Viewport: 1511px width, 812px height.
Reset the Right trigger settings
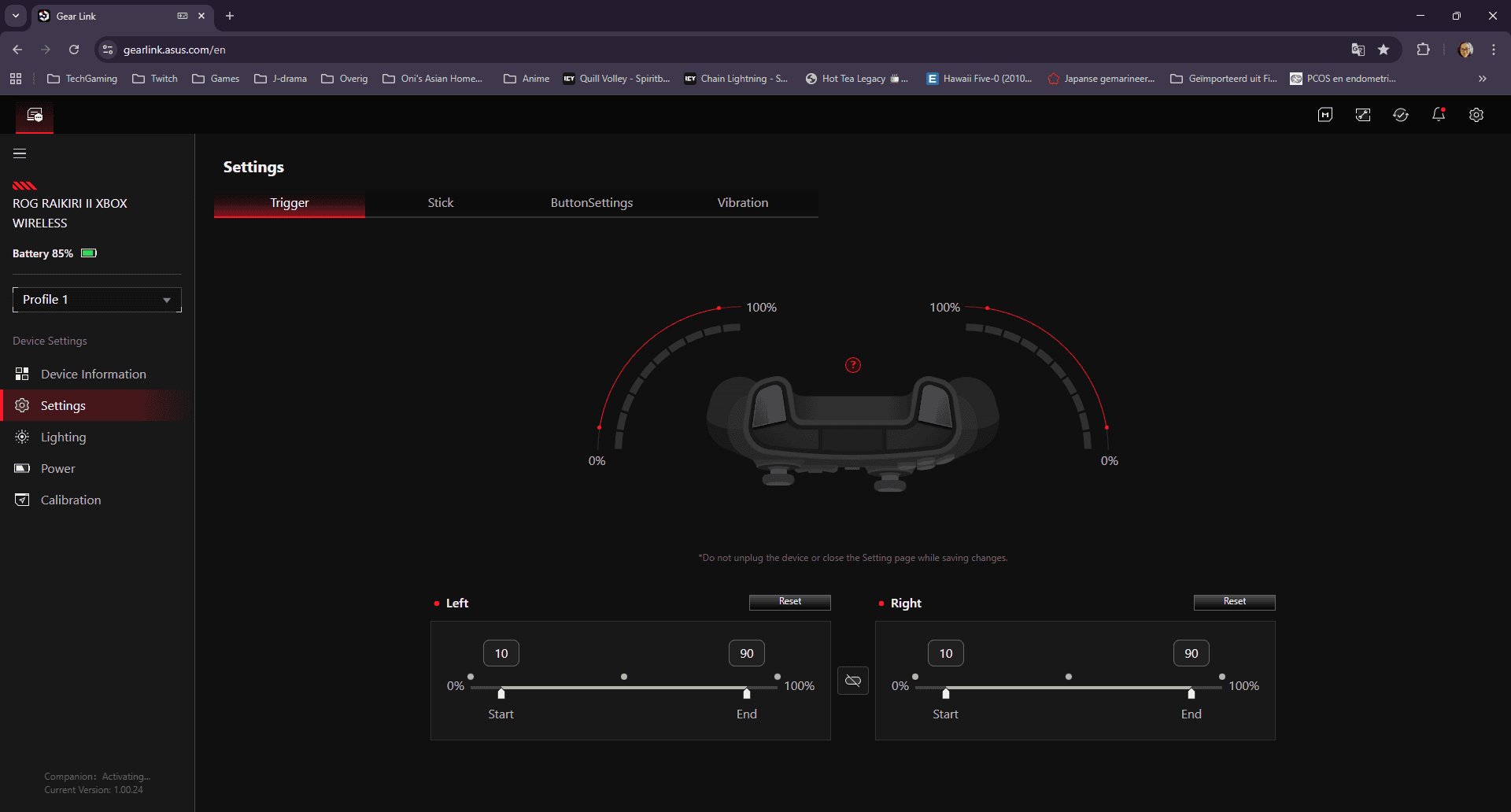click(x=1234, y=602)
